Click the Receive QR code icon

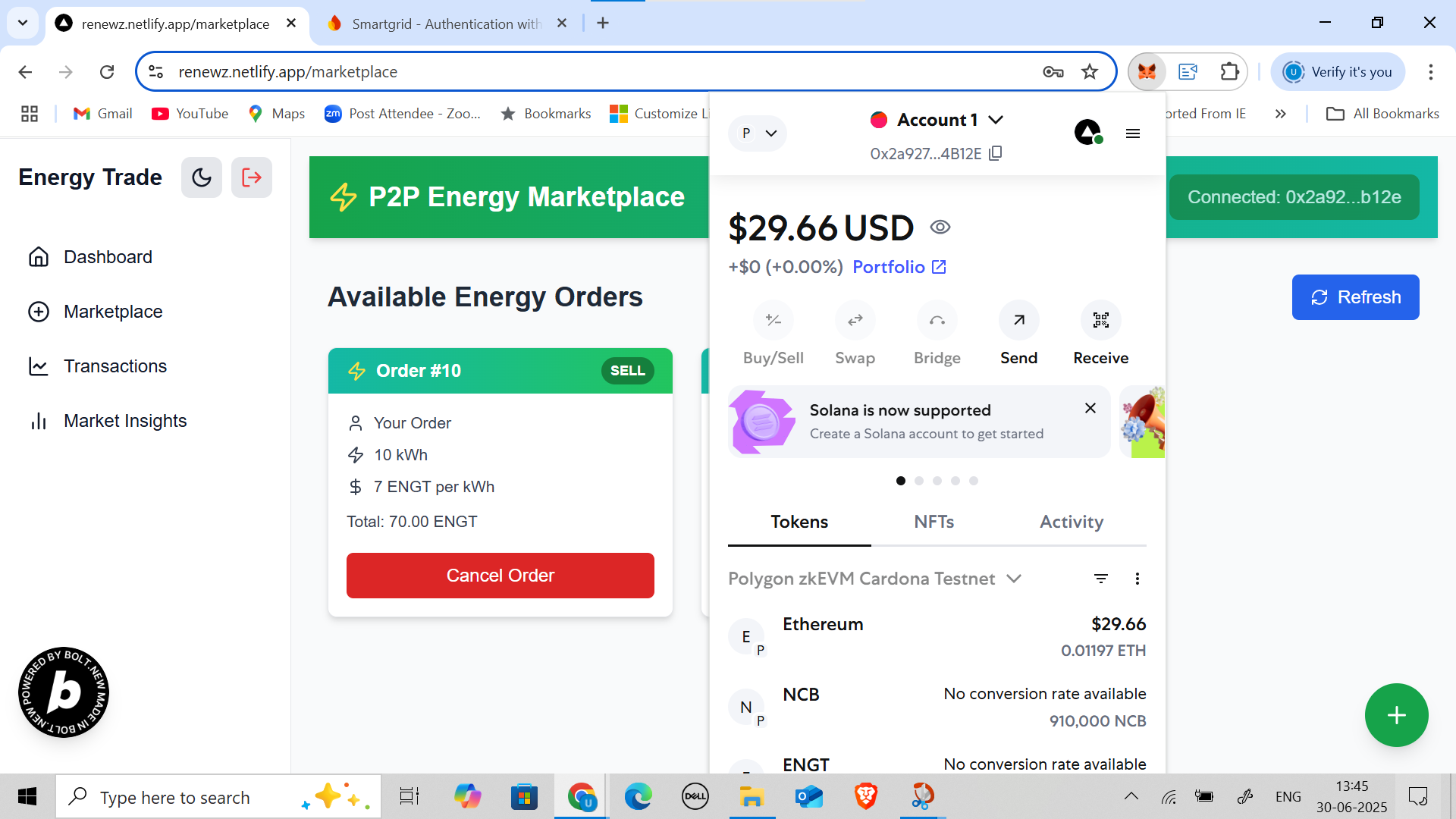tap(1100, 321)
